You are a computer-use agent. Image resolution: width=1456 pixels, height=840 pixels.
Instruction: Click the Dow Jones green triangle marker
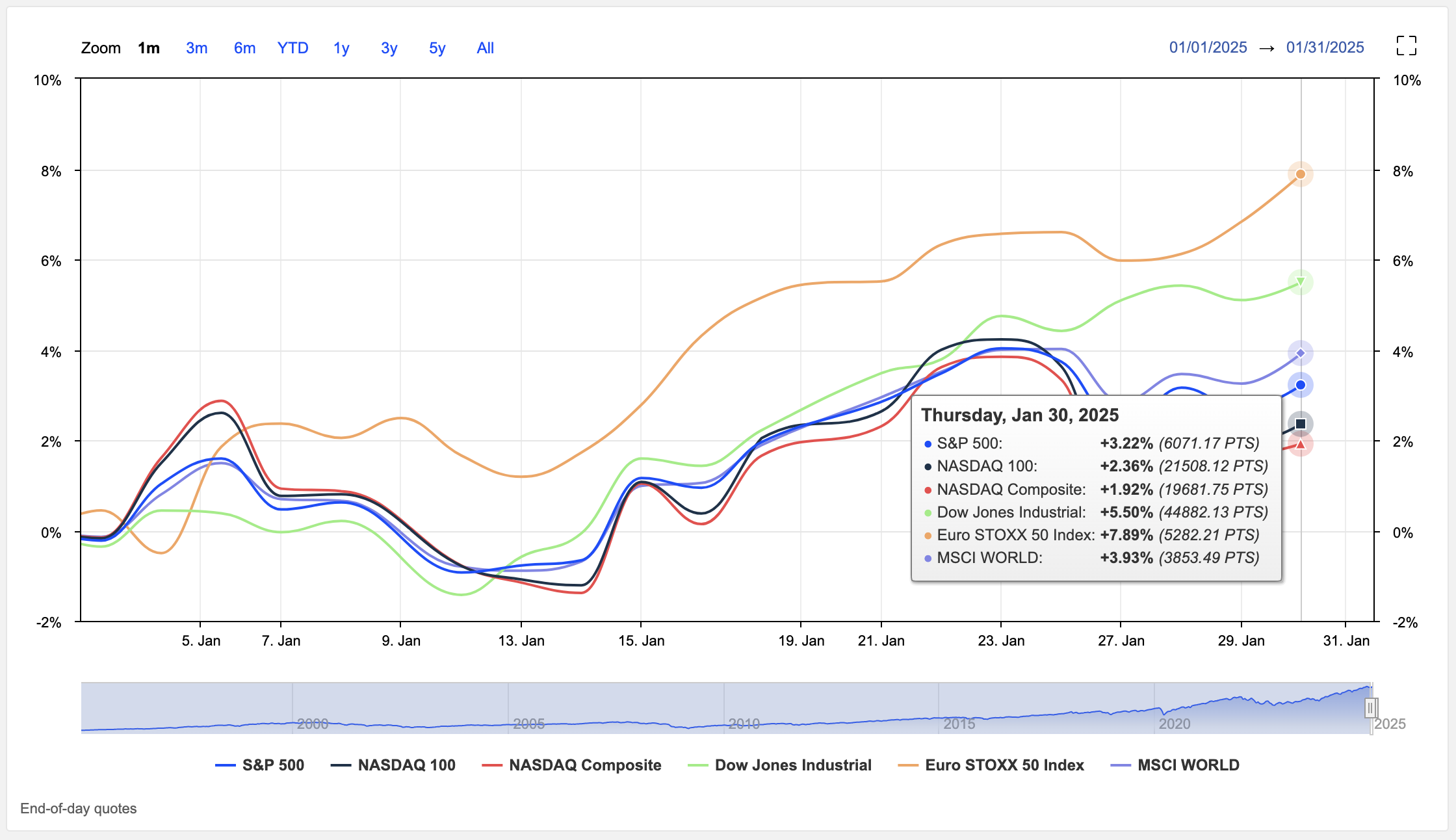1301,282
